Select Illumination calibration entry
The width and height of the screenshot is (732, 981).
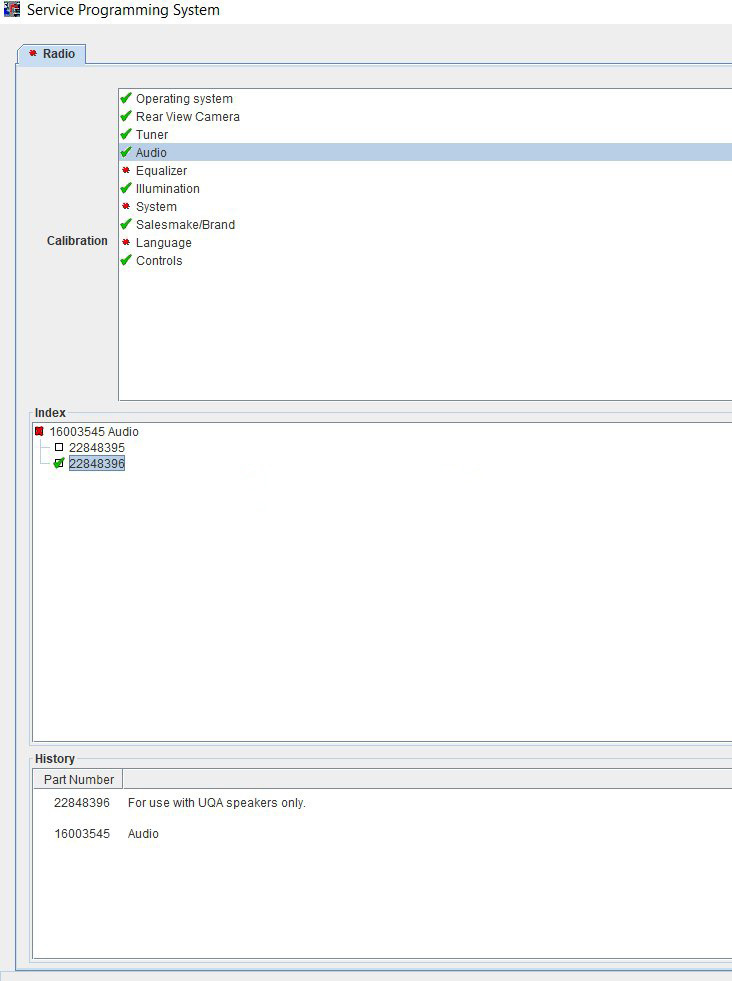(425, 189)
